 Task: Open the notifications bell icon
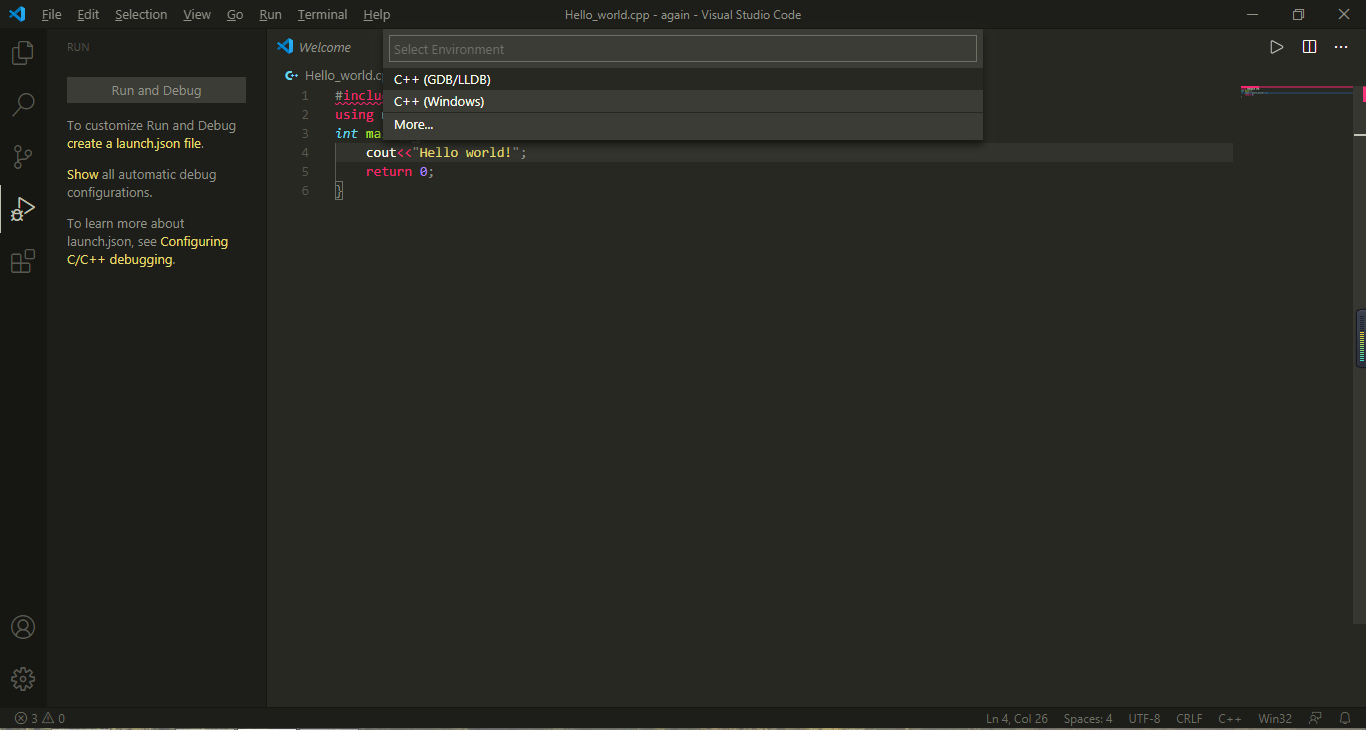1345,718
